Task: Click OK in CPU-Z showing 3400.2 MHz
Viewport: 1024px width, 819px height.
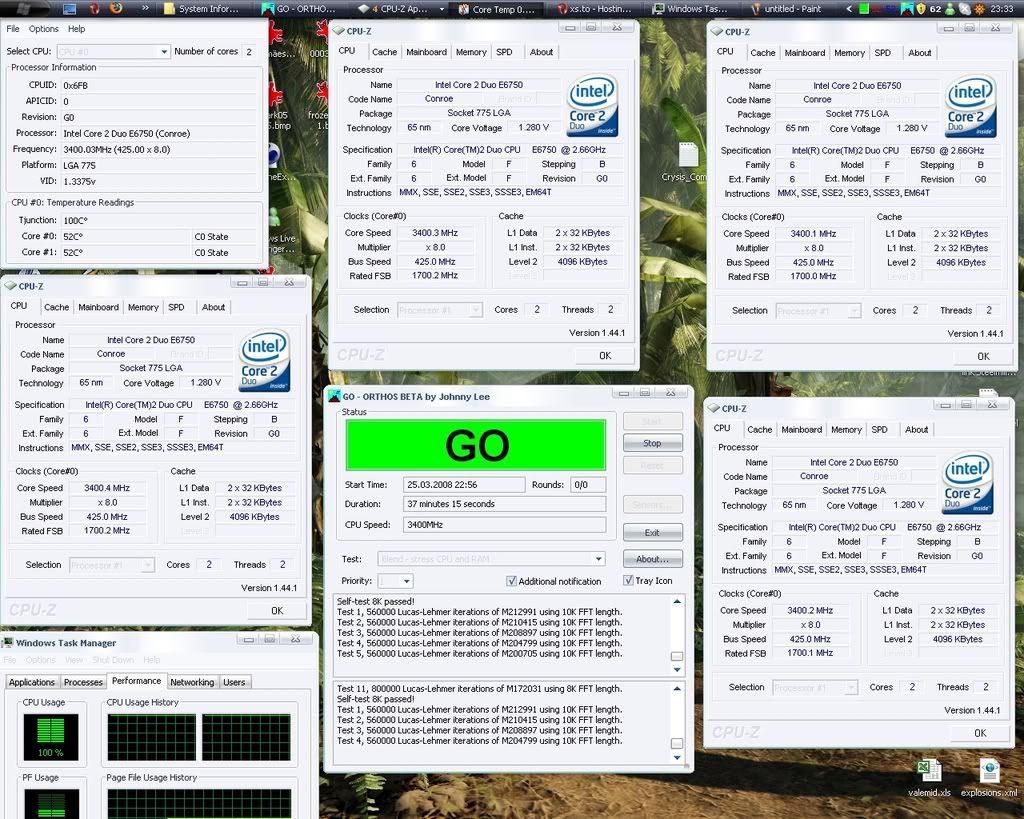Action: pyautogui.click(x=980, y=733)
